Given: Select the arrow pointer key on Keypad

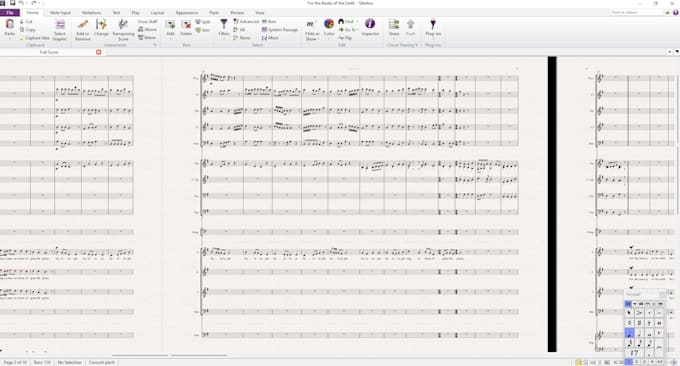Looking at the screenshot, I should 629,313.
